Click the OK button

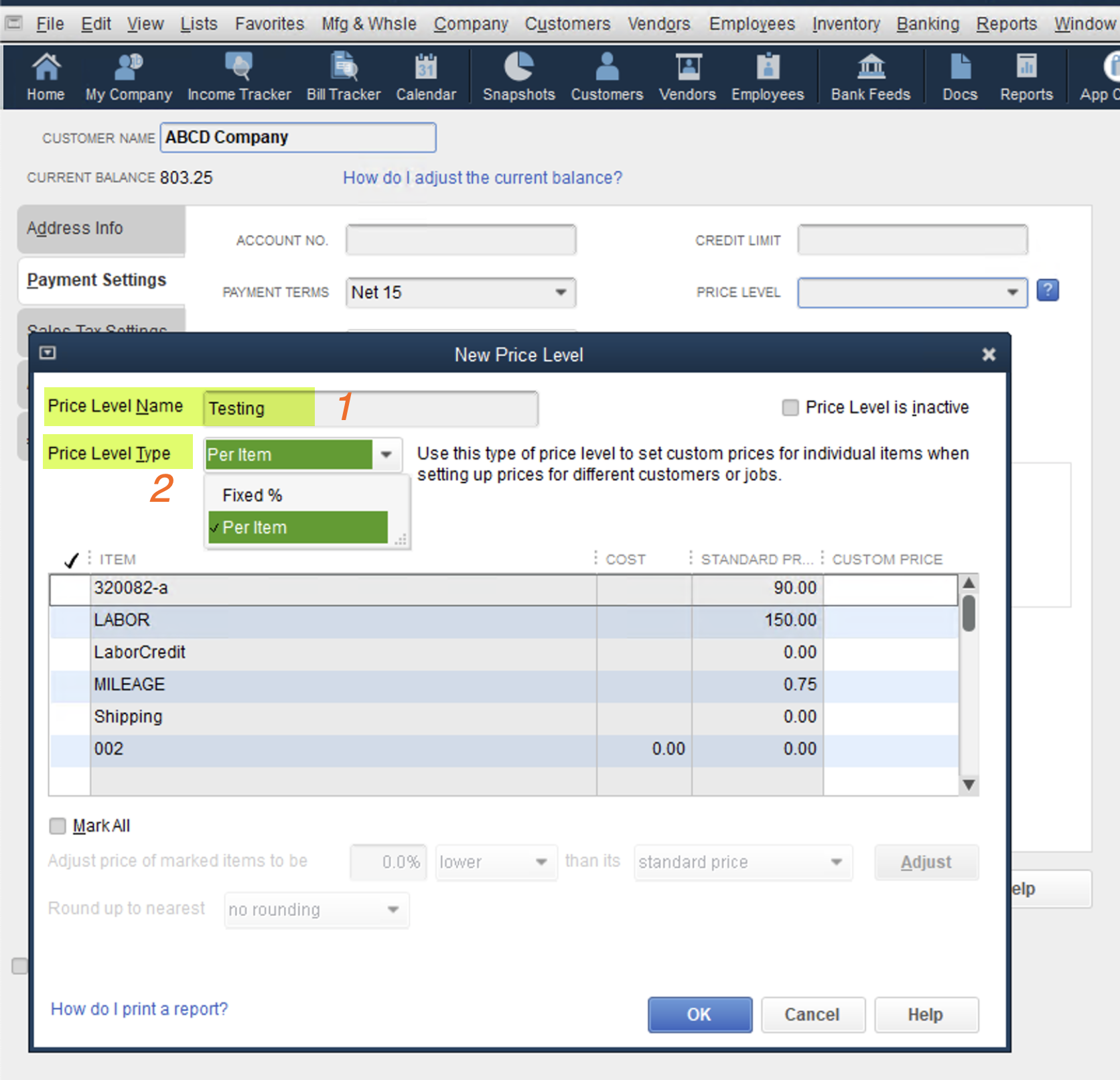[699, 1014]
